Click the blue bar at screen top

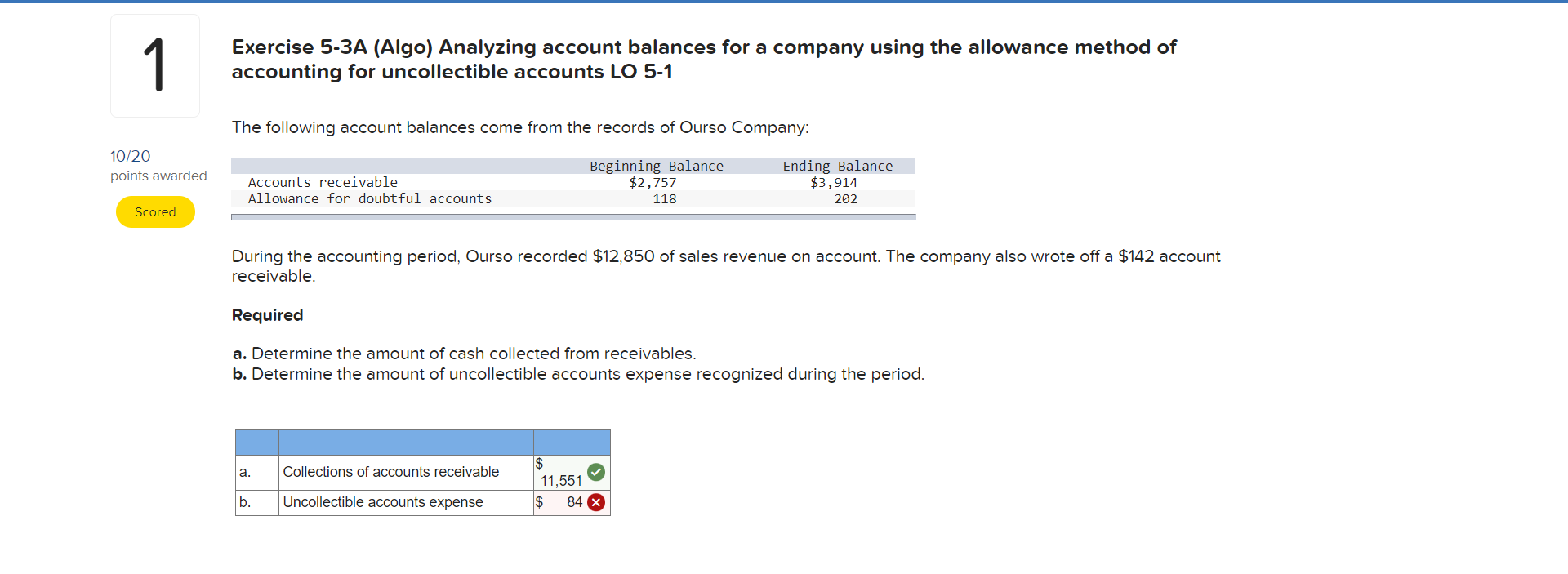[x=784, y=2]
